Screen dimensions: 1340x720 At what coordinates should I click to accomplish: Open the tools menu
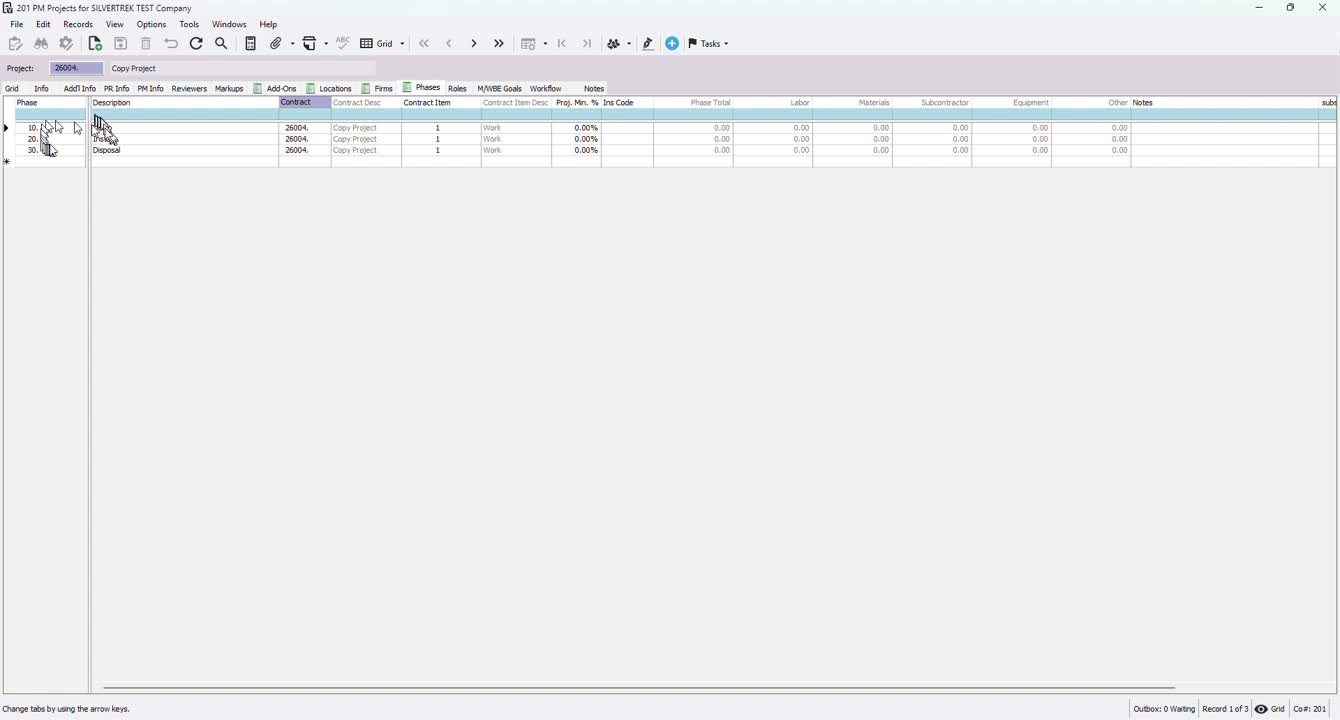190,25
